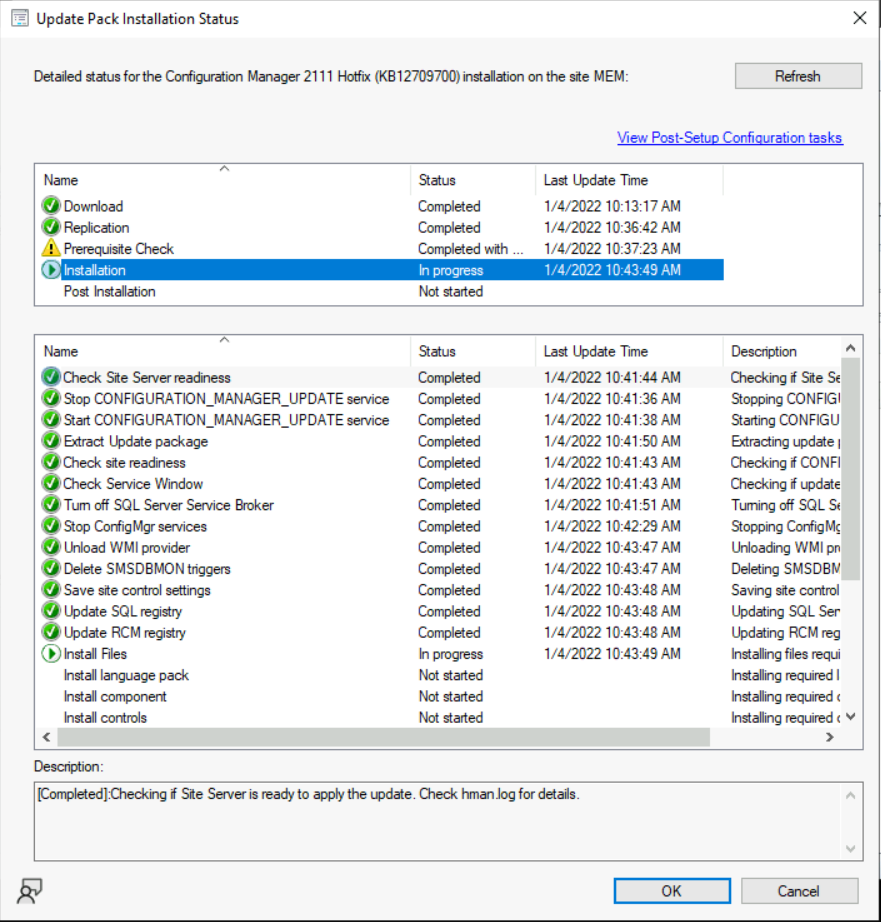Click the down arrow of the lower list's vertical scrollbar

tap(850, 717)
